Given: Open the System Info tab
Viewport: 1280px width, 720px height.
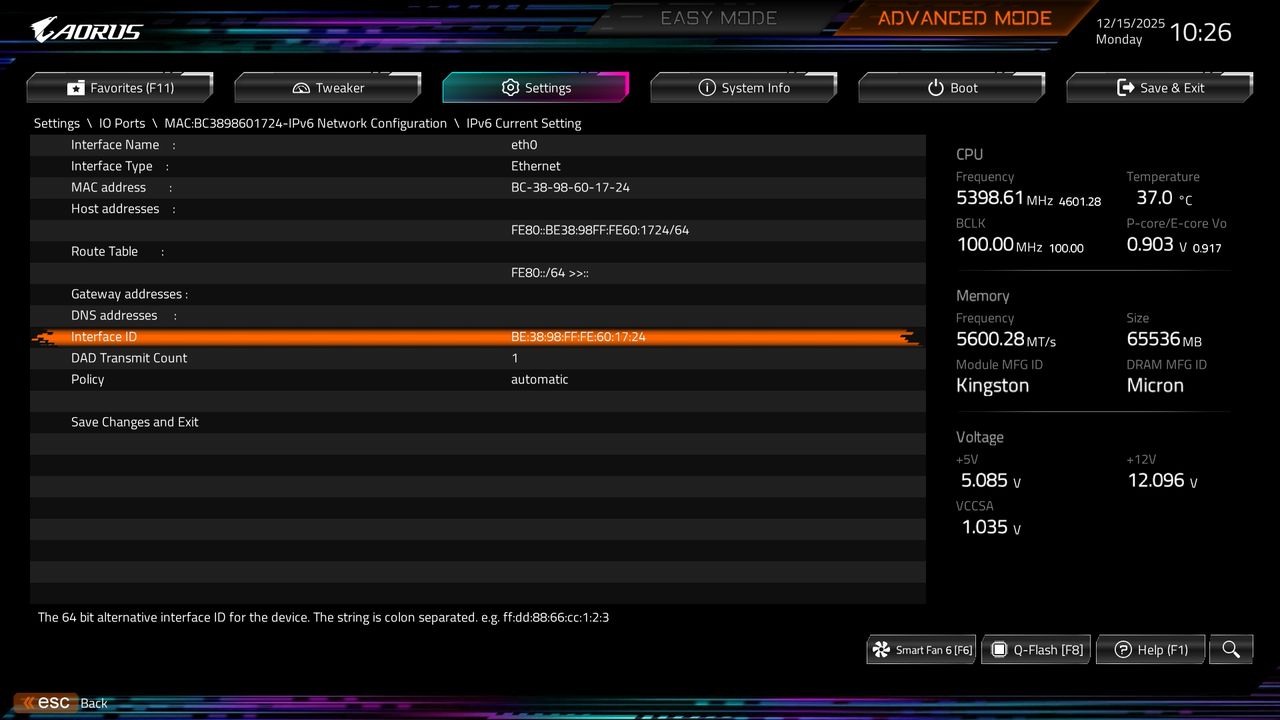Looking at the screenshot, I should click(744, 88).
